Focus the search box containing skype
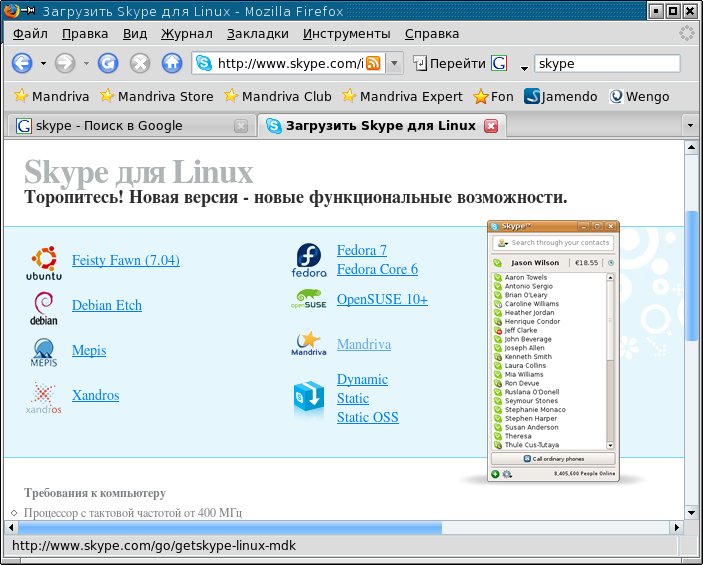Viewport: 703px width, 565px height. click(607, 63)
